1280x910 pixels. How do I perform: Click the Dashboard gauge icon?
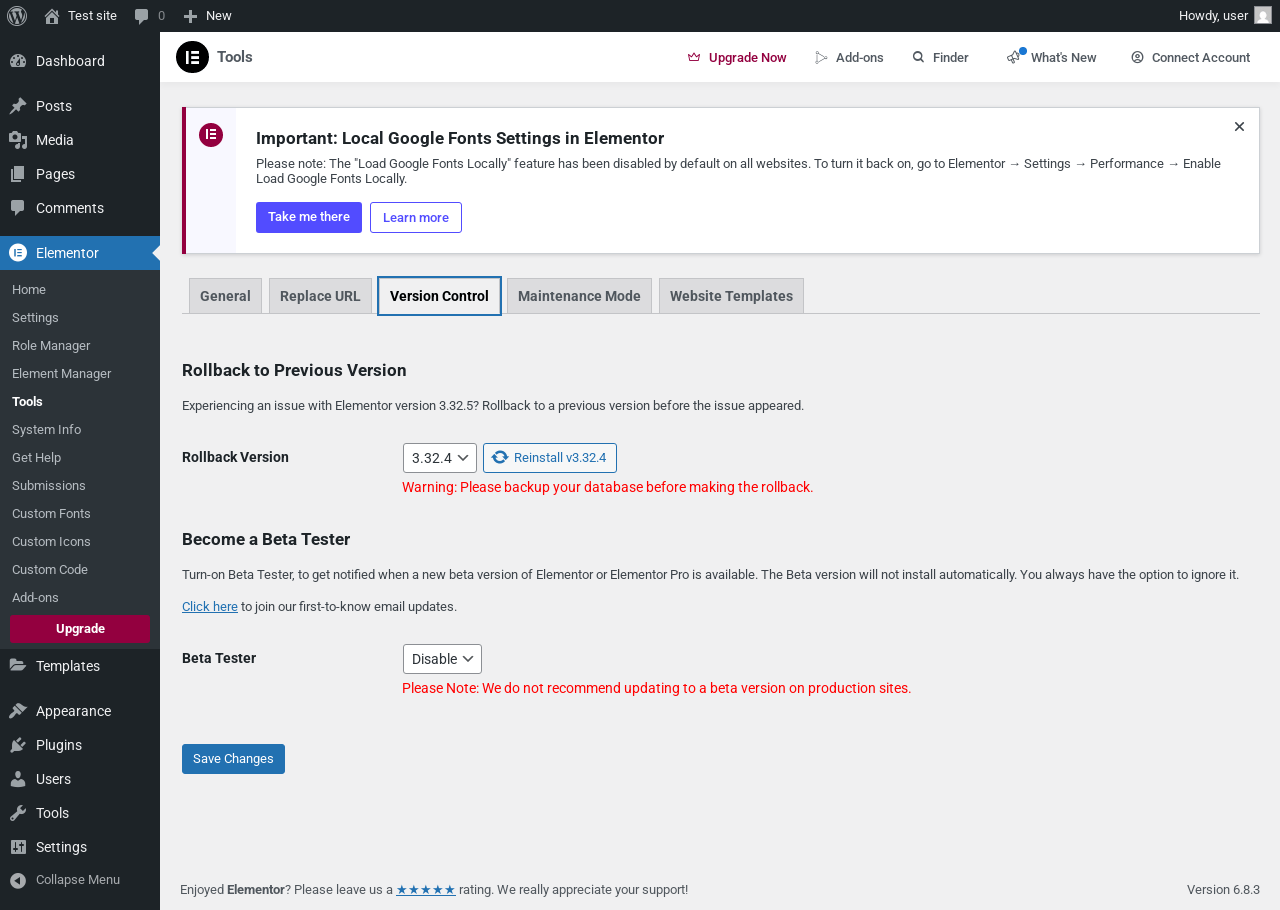tap(18, 61)
